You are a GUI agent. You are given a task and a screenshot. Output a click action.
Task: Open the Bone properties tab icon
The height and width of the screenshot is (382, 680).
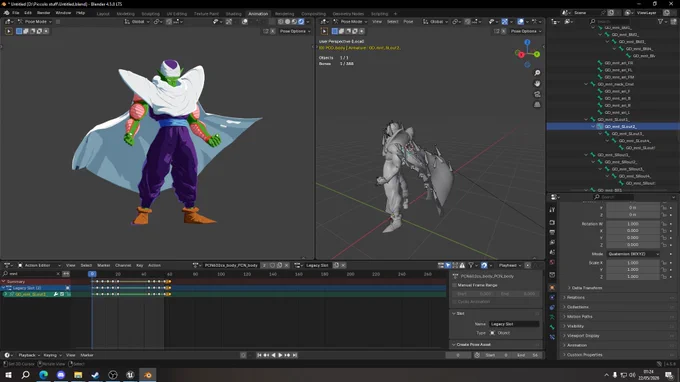click(x=552, y=327)
